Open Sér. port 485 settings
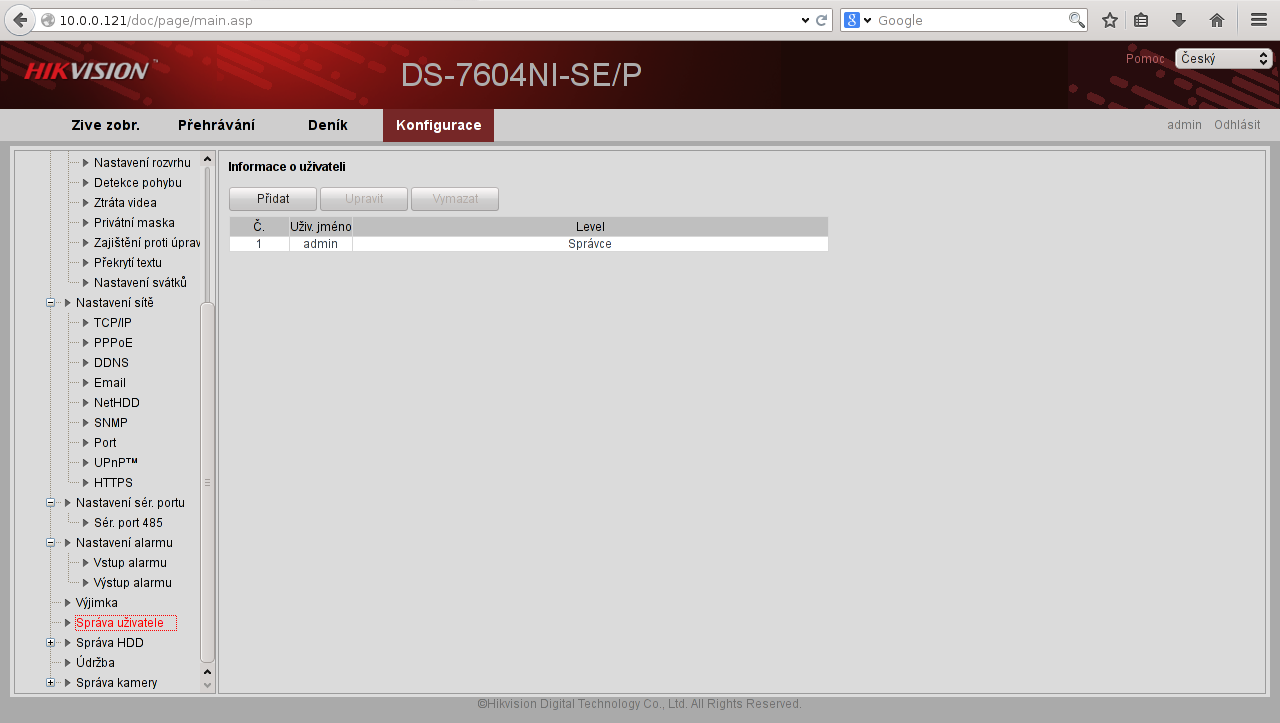 [x=128, y=523]
